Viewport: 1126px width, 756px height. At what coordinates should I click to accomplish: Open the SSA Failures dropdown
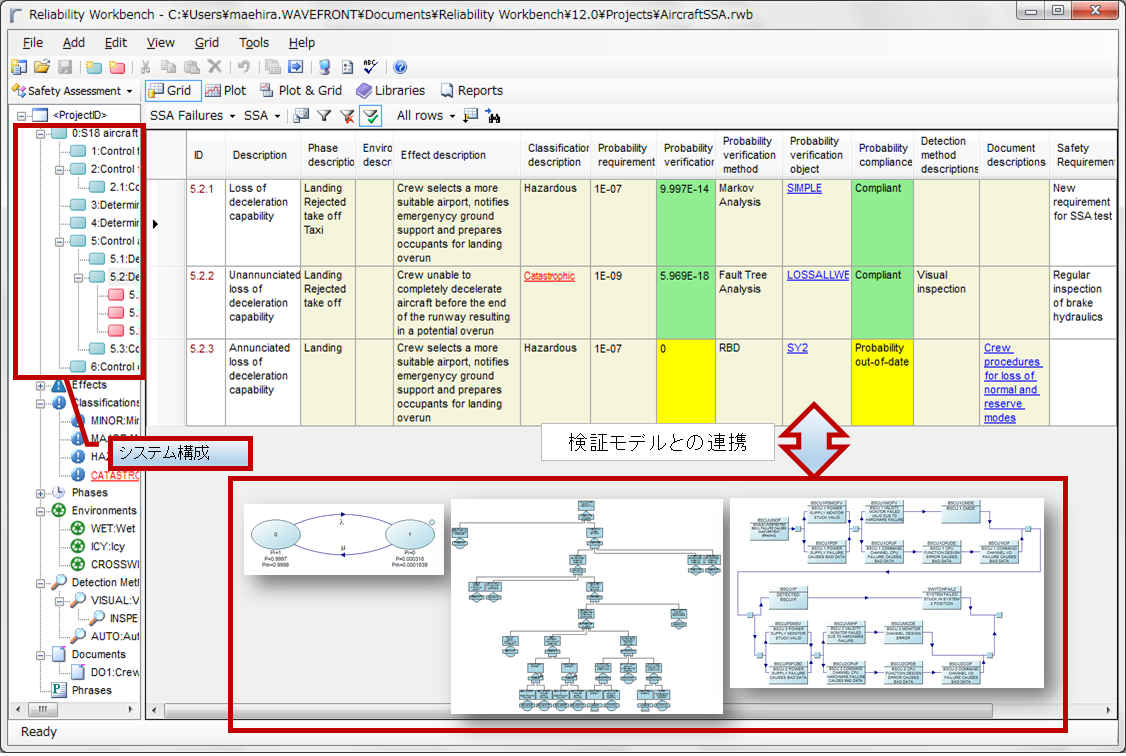tap(192, 116)
